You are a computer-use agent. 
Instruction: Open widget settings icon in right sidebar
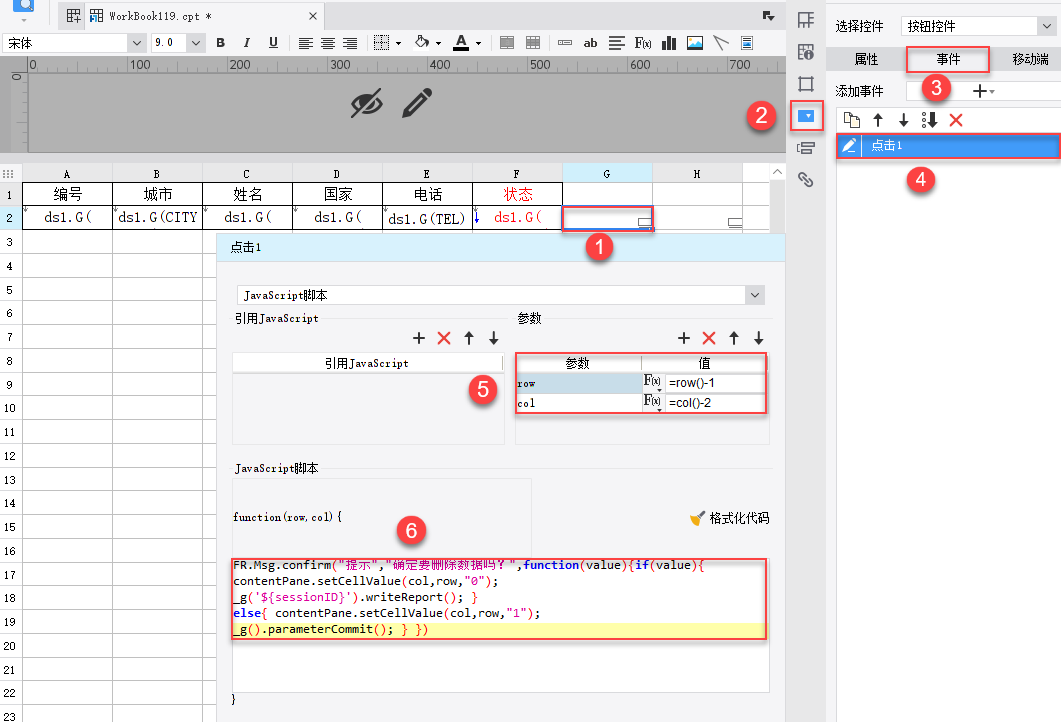[x=807, y=116]
